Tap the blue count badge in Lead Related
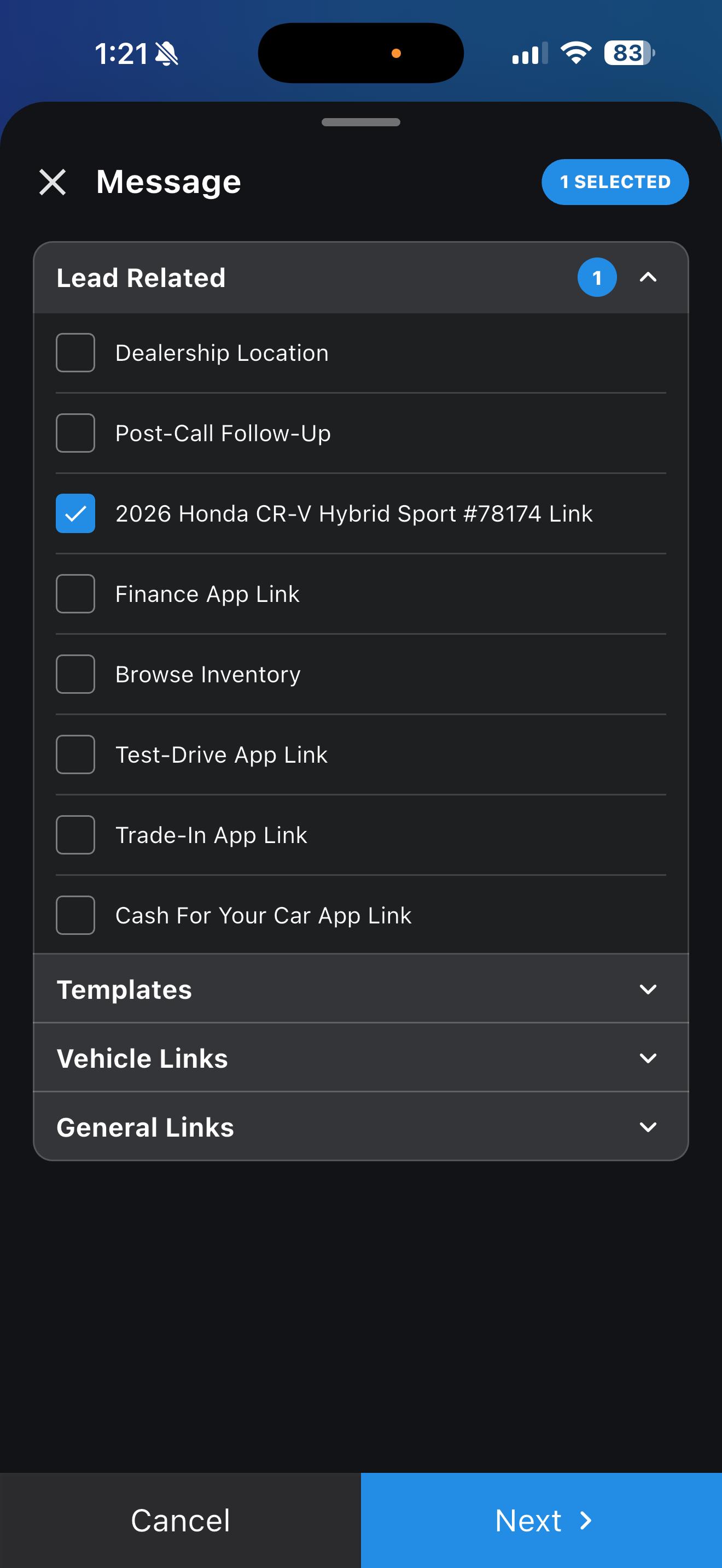 tap(597, 278)
